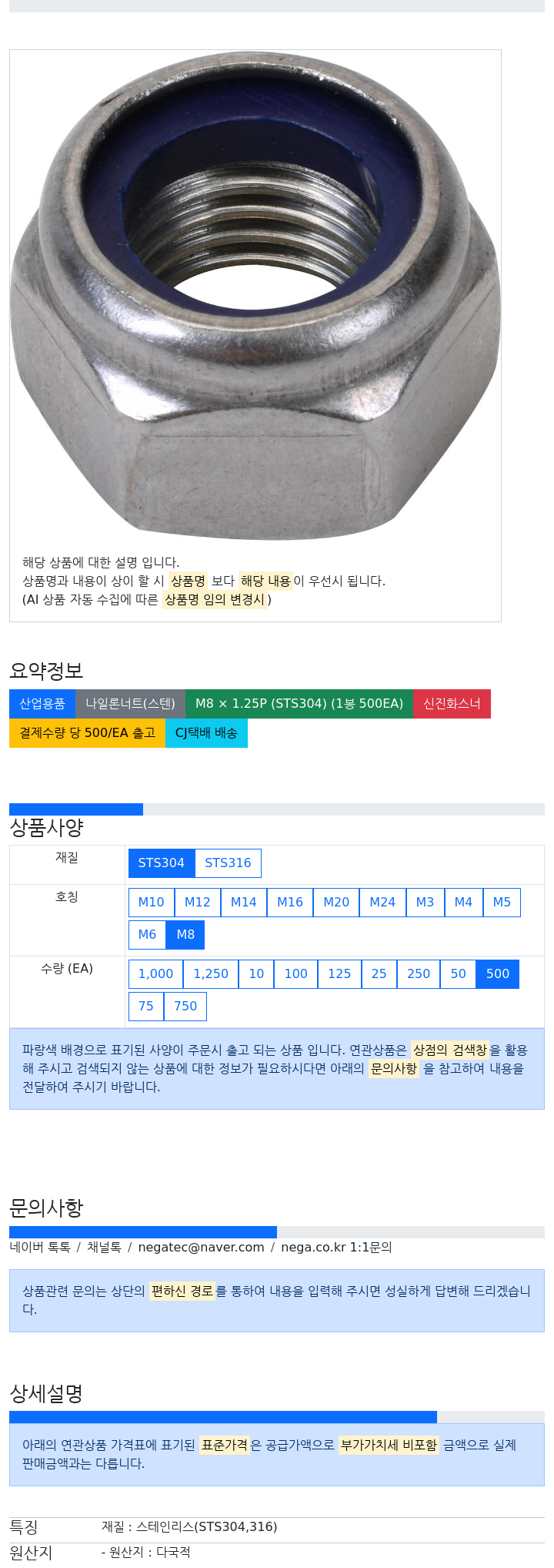Click the 산업용품 category tag
This screenshot has height=1568, width=554.
click(x=42, y=704)
